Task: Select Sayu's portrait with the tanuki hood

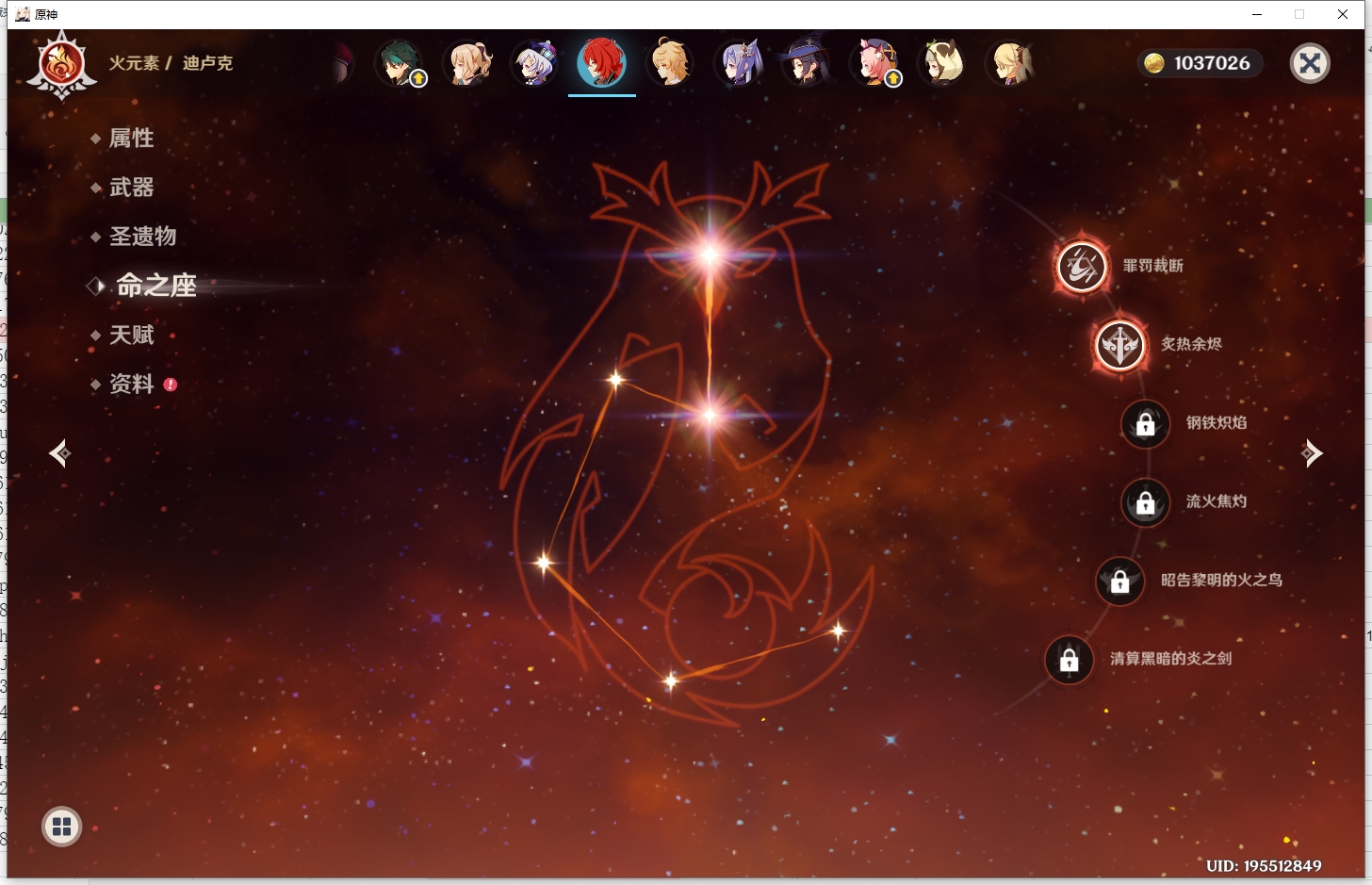Action: point(941,63)
